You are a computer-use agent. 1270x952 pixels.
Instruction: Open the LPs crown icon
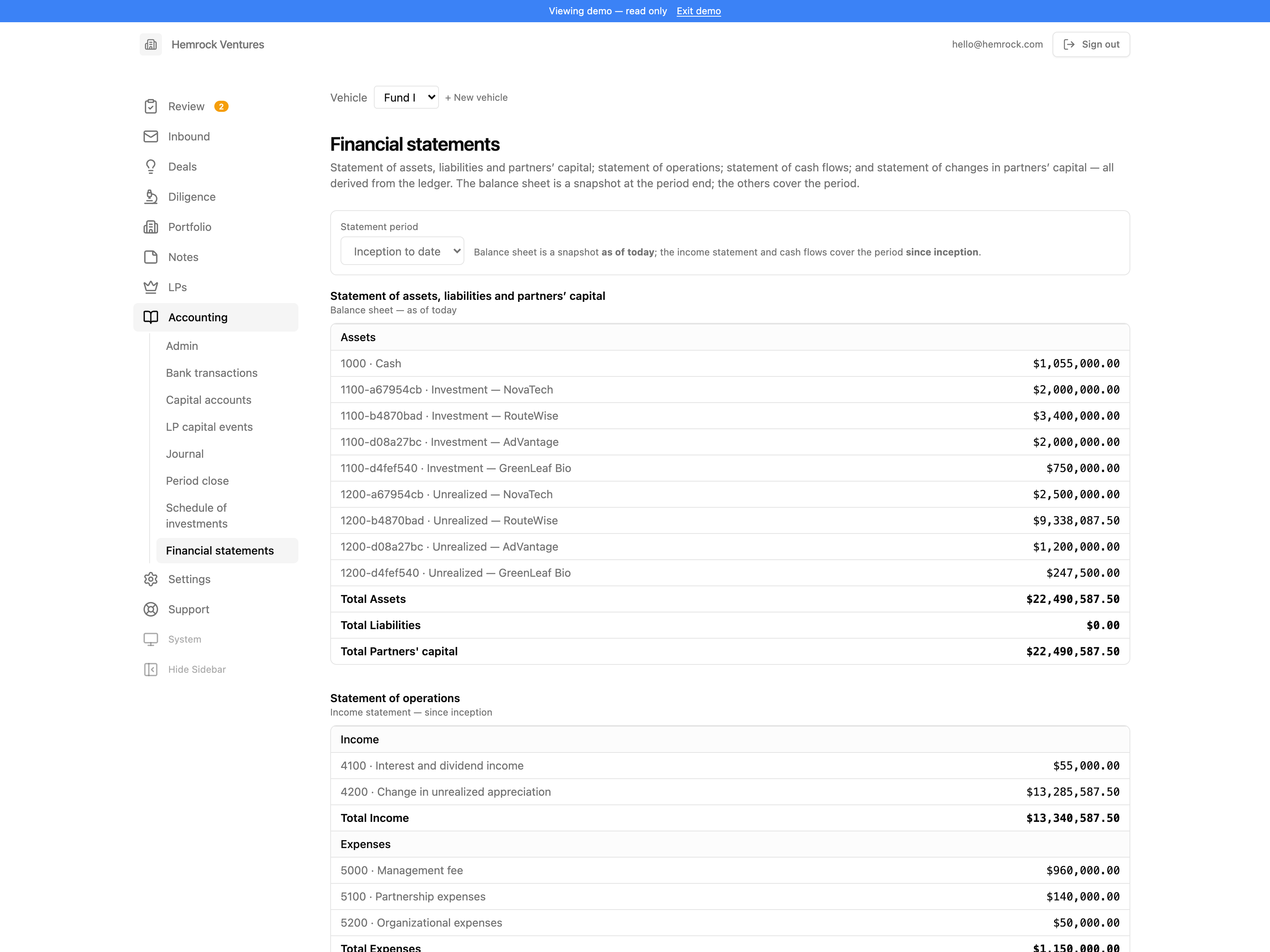point(150,287)
